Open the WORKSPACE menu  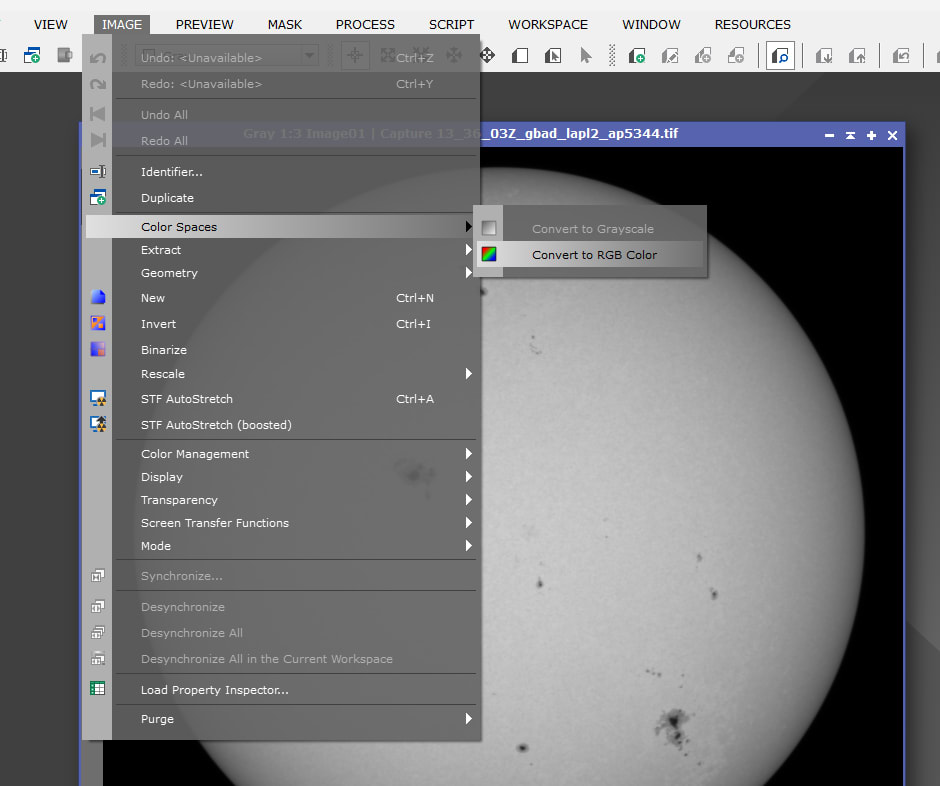548,25
